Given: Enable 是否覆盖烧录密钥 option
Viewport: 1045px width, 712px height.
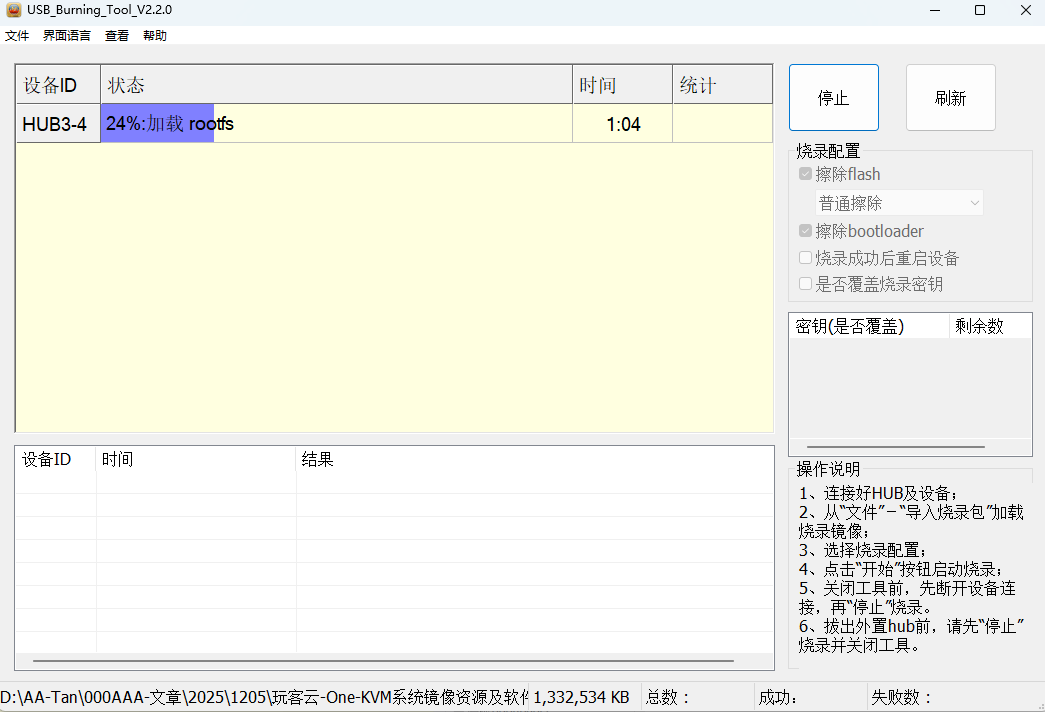Looking at the screenshot, I should pos(805,284).
